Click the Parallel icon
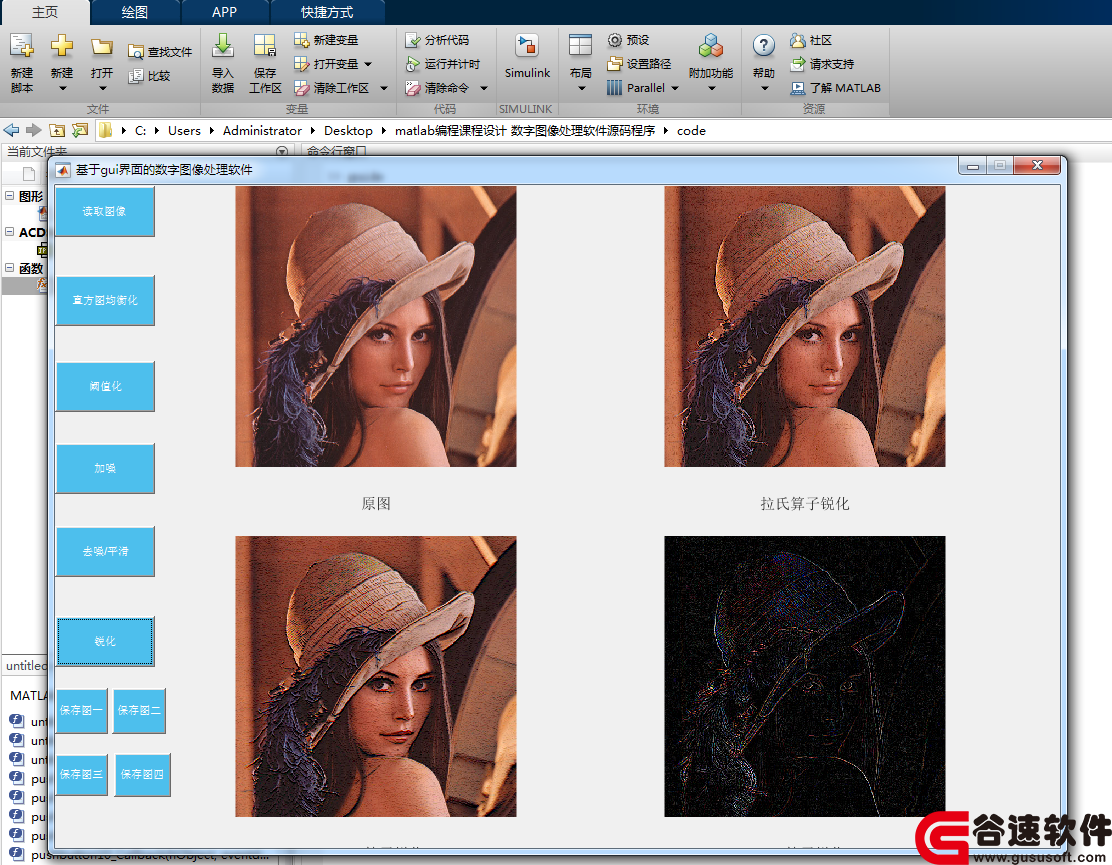 pos(614,88)
